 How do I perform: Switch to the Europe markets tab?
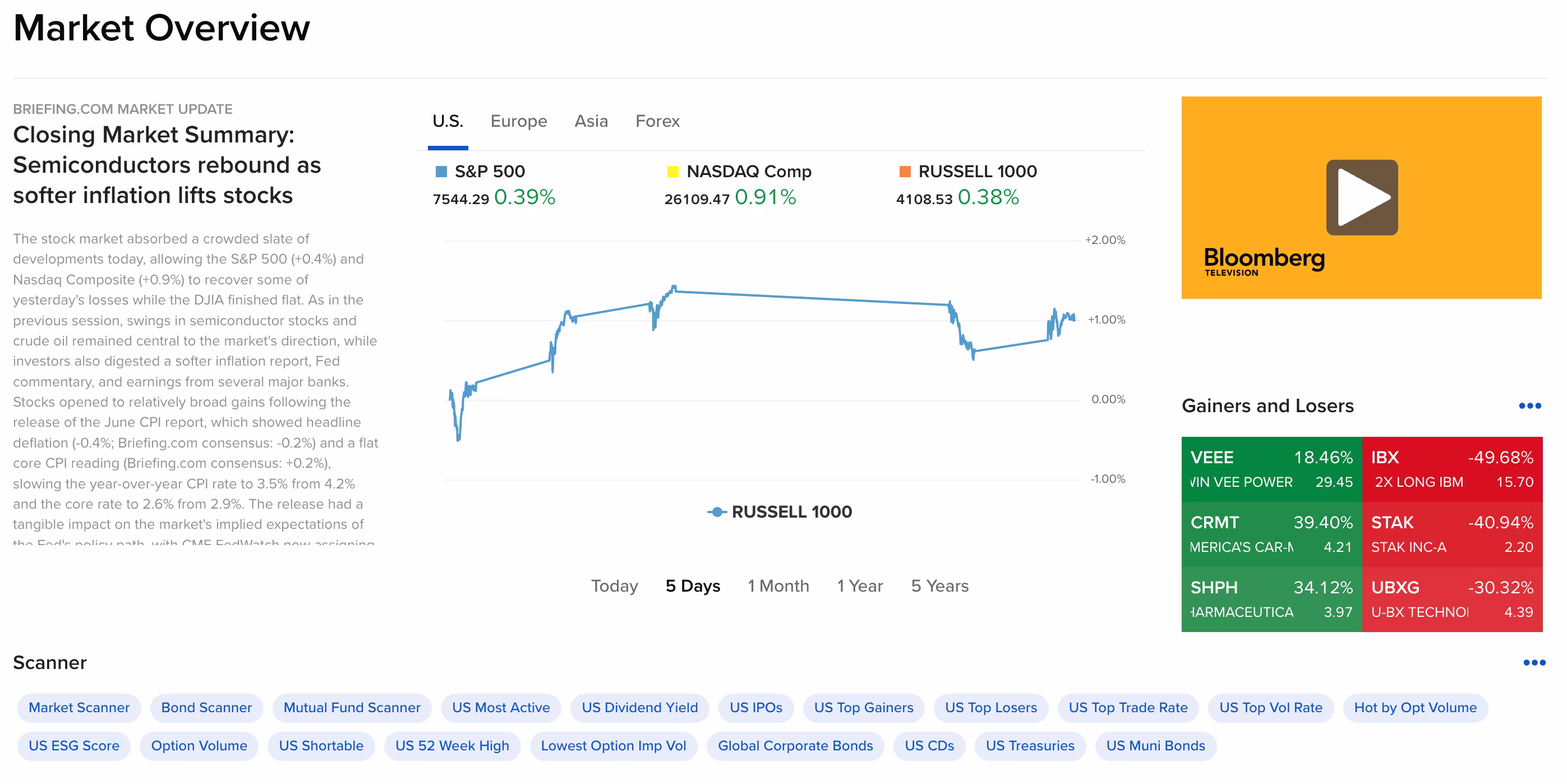[518, 121]
